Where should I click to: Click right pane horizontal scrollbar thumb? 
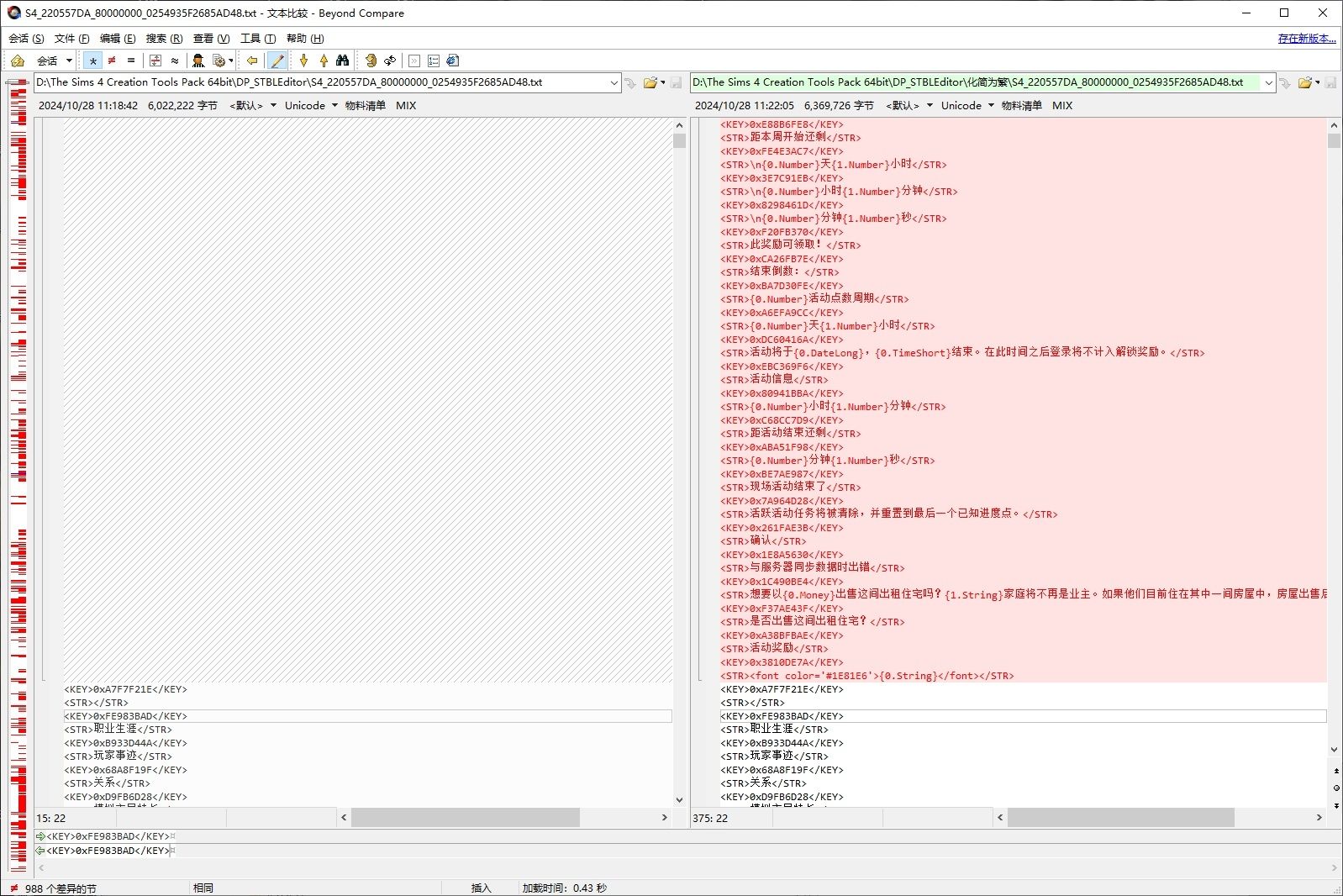(1121, 818)
